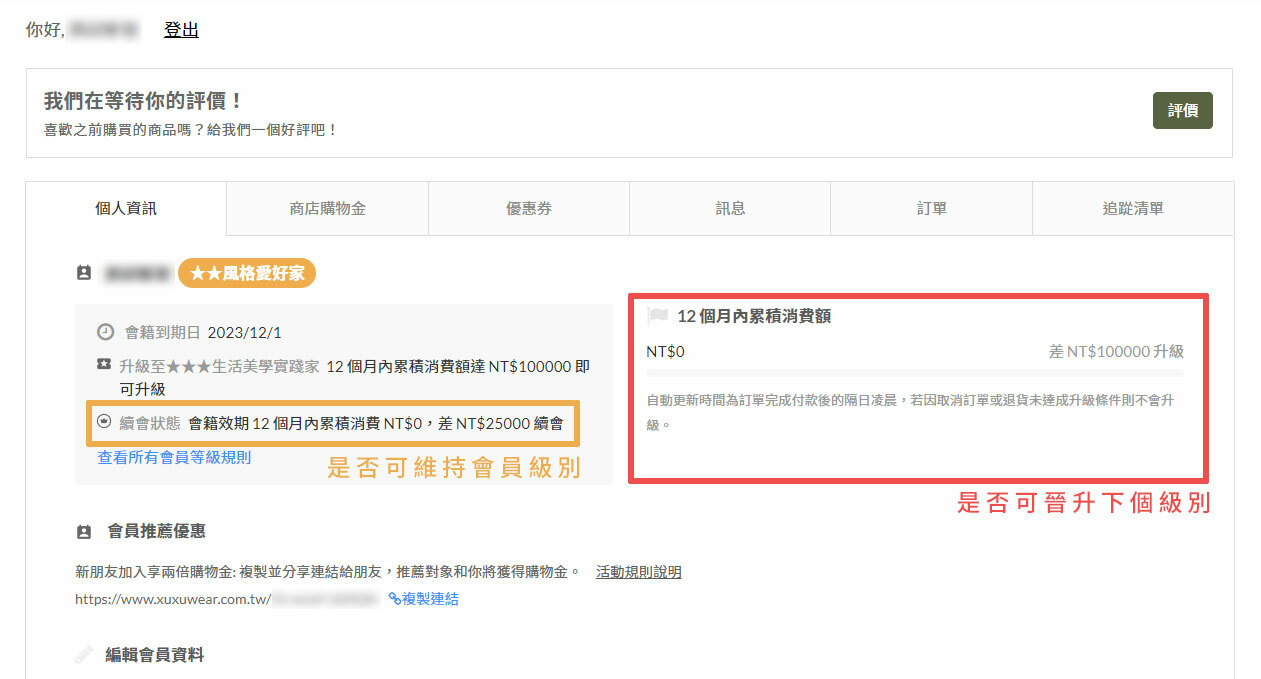Click the clock icon beside 會籍到期日
The height and width of the screenshot is (679, 1261).
pos(105,332)
